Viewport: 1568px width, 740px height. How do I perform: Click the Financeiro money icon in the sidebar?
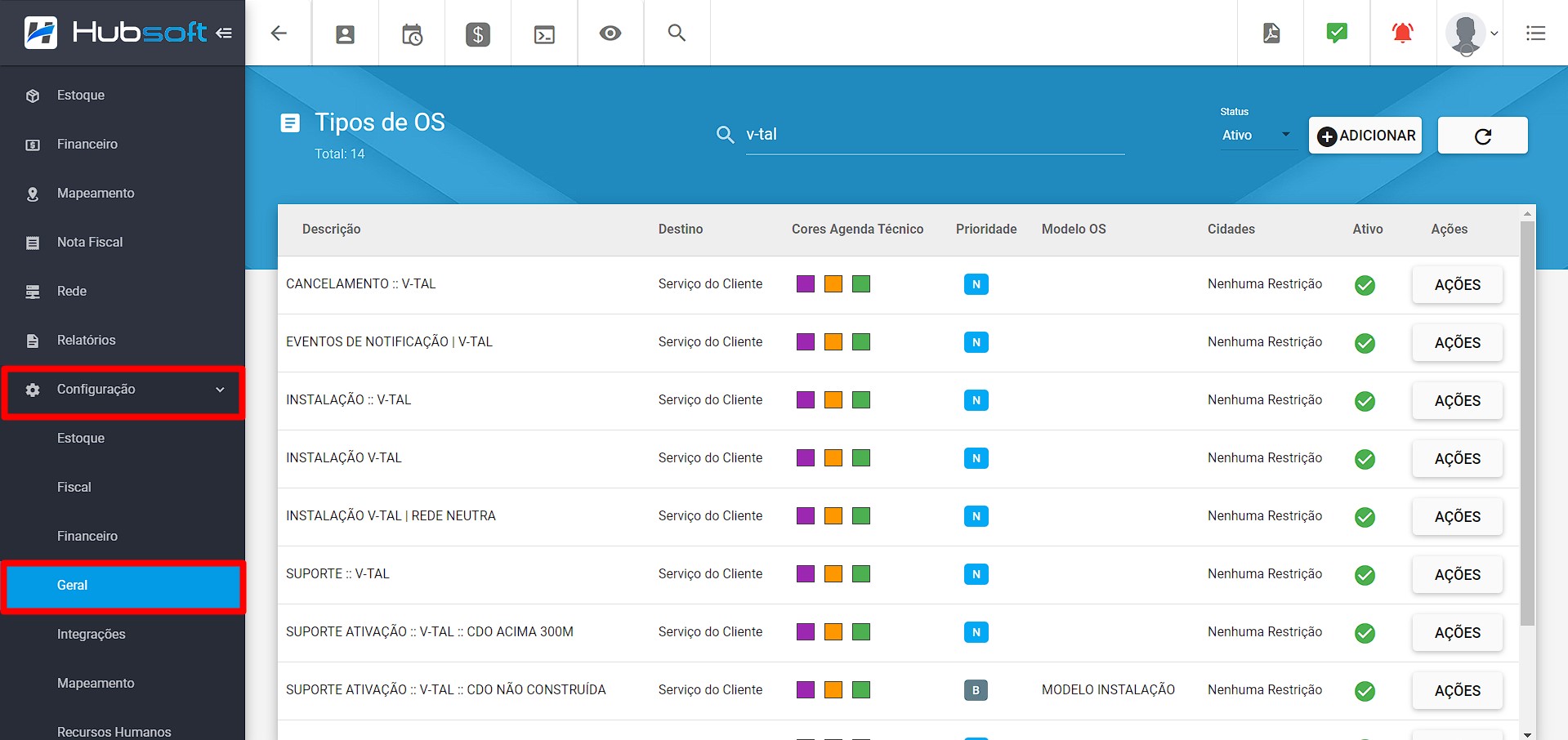click(x=33, y=145)
